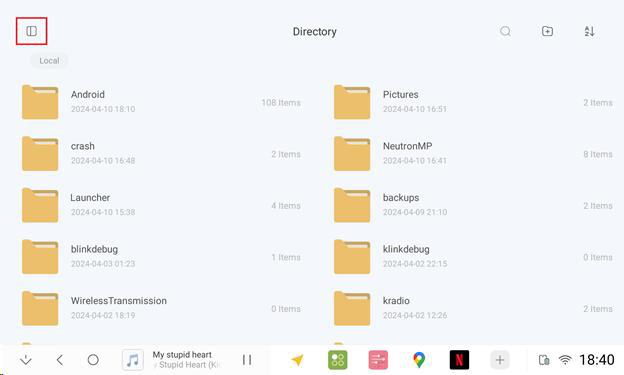This screenshot has width=624, height=375.
Task: Open the music player album thumbnail
Action: pyautogui.click(x=133, y=360)
